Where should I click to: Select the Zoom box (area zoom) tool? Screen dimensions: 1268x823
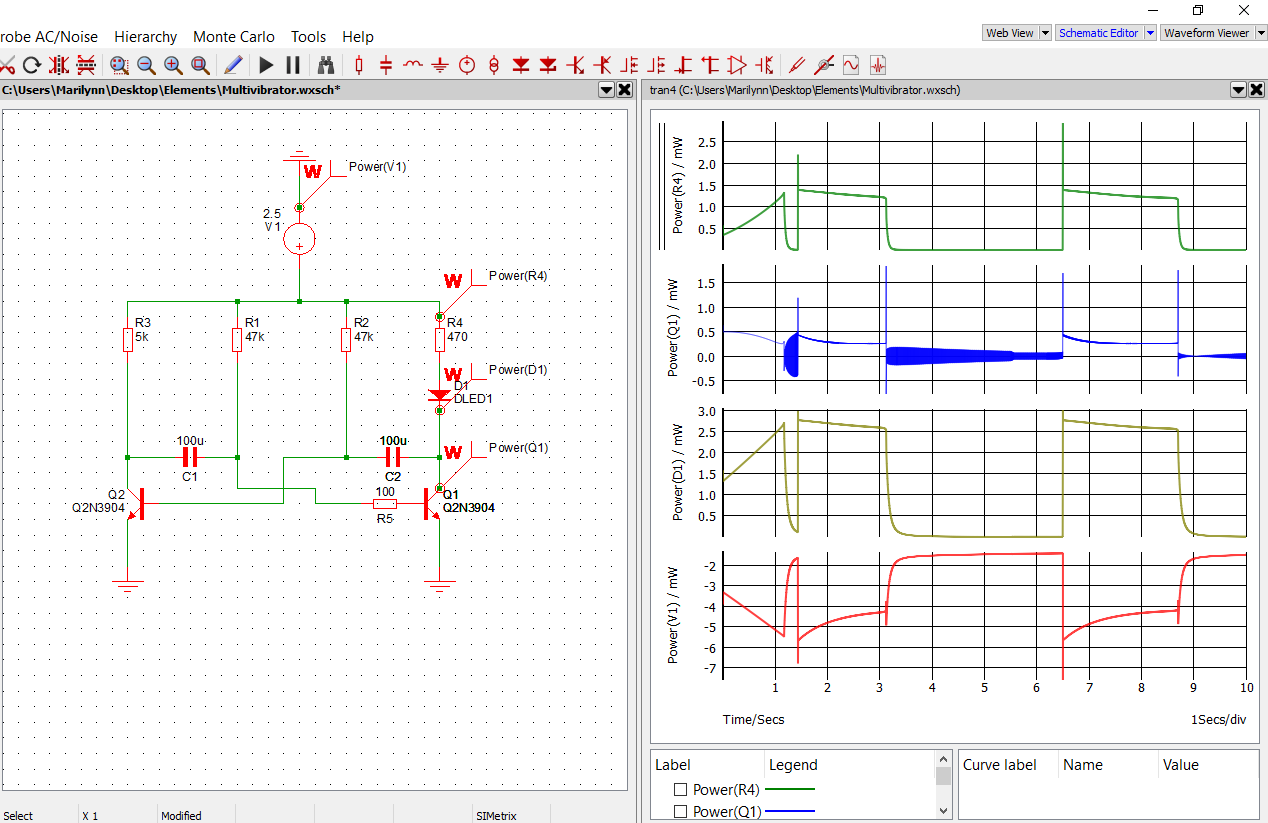coord(120,65)
